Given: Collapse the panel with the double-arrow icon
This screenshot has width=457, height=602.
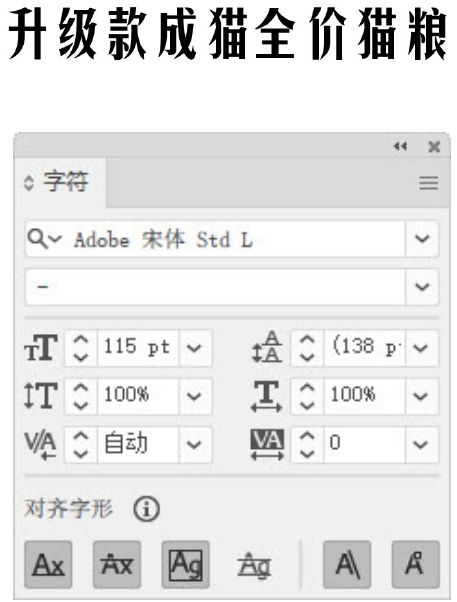Looking at the screenshot, I should point(400,146).
